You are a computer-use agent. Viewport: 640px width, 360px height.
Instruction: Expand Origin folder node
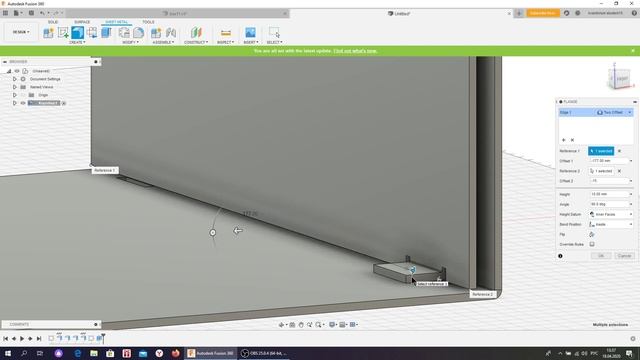pyautogui.click(x=15, y=95)
